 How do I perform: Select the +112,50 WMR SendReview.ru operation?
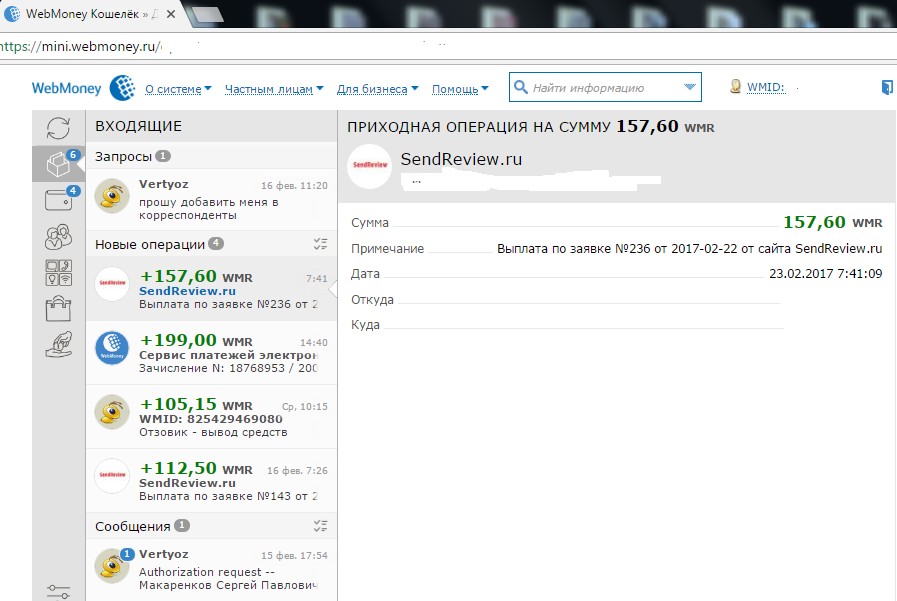point(211,481)
